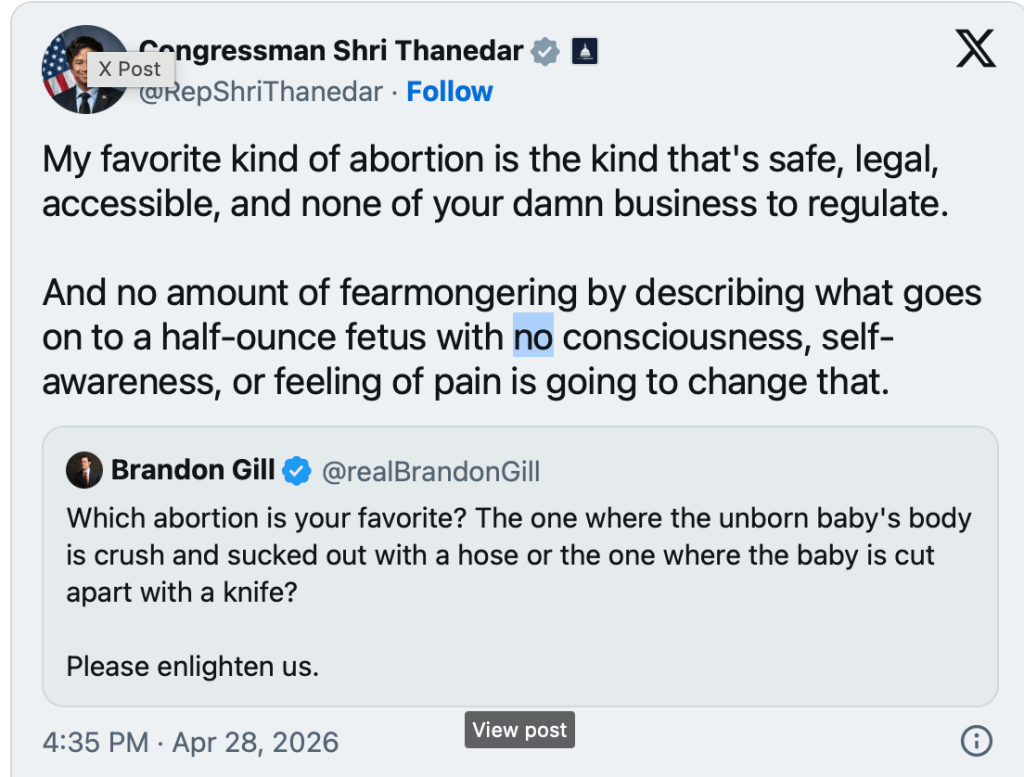Click the first paragraph beginning "My favorite kind"

[490, 180]
